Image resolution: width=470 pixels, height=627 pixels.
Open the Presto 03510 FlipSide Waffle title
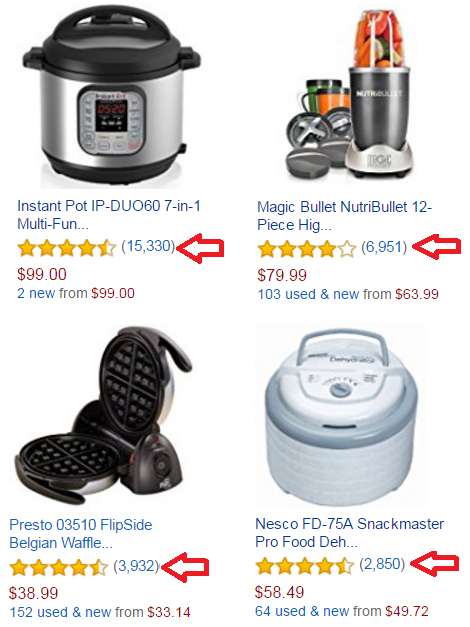pos(81,534)
